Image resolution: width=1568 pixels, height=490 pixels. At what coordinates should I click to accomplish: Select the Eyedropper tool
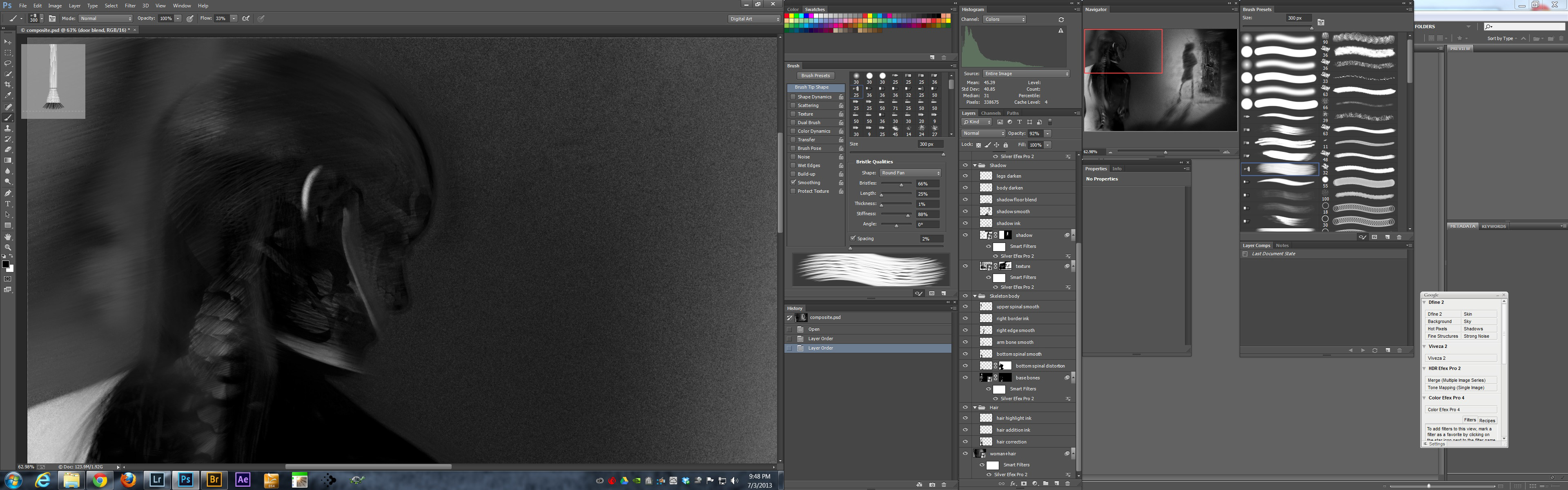[8, 96]
